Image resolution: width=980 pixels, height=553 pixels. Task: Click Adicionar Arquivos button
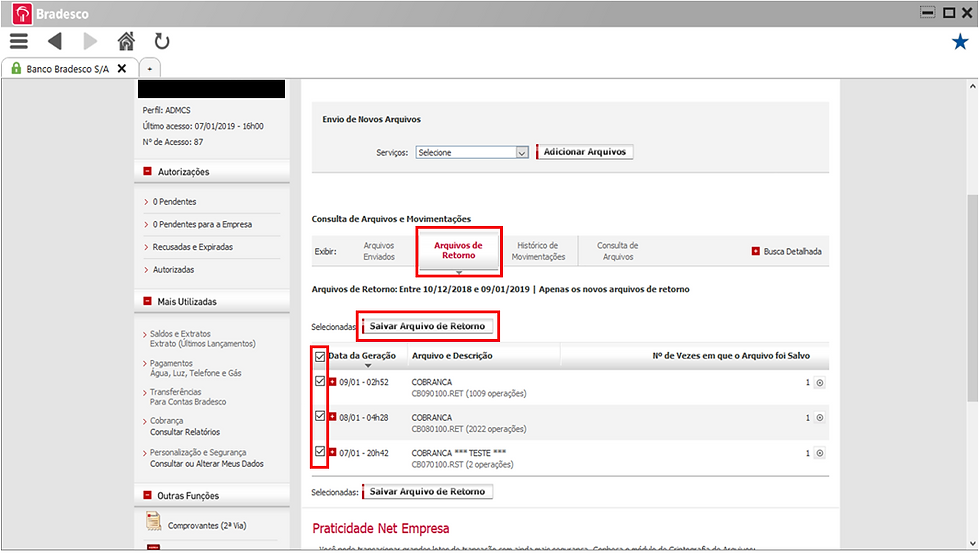click(584, 152)
